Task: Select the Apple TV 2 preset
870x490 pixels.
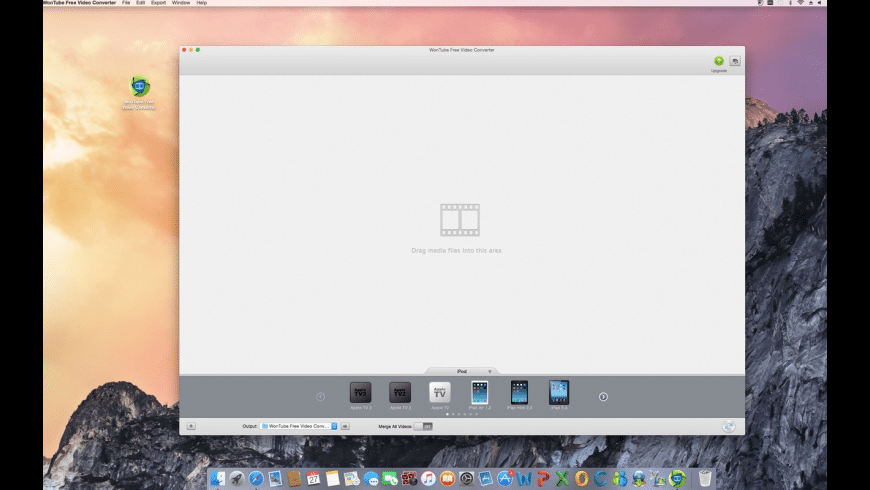Action: pos(400,392)
